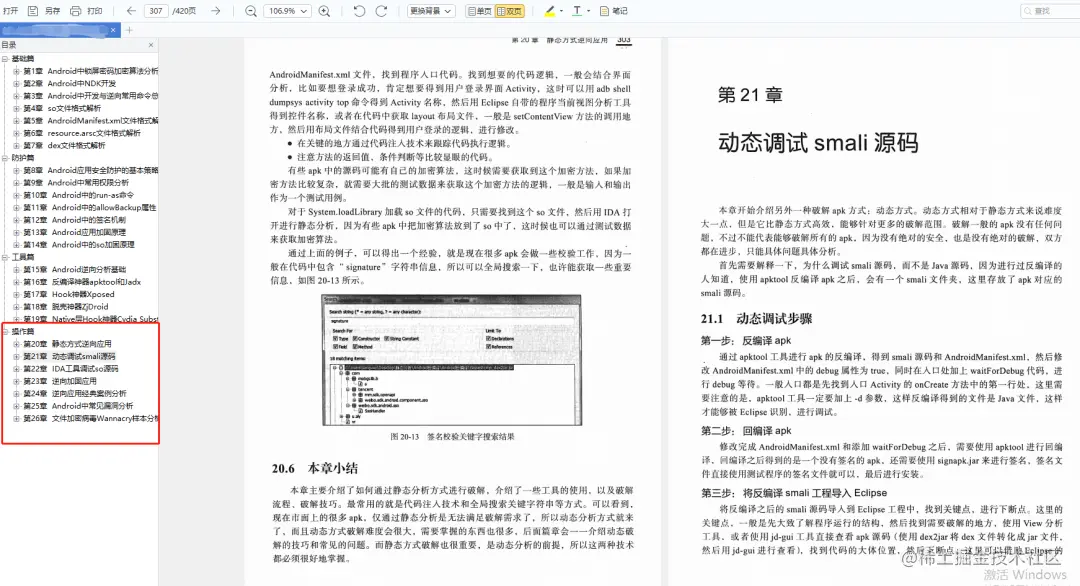
Task: Switch to 单页 single page view
Action: 479,11
